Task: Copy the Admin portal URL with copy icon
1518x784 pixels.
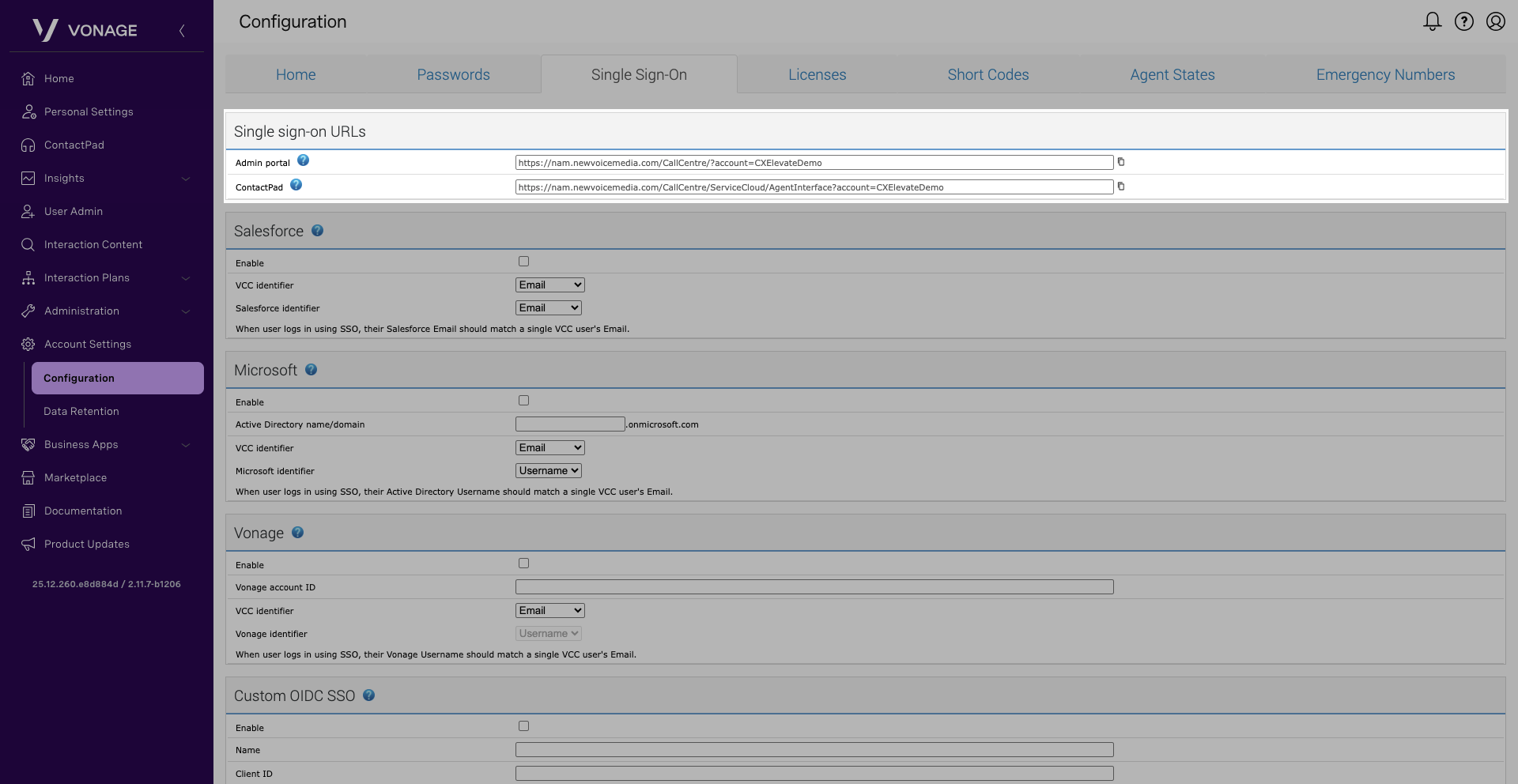Action: 1120,162
